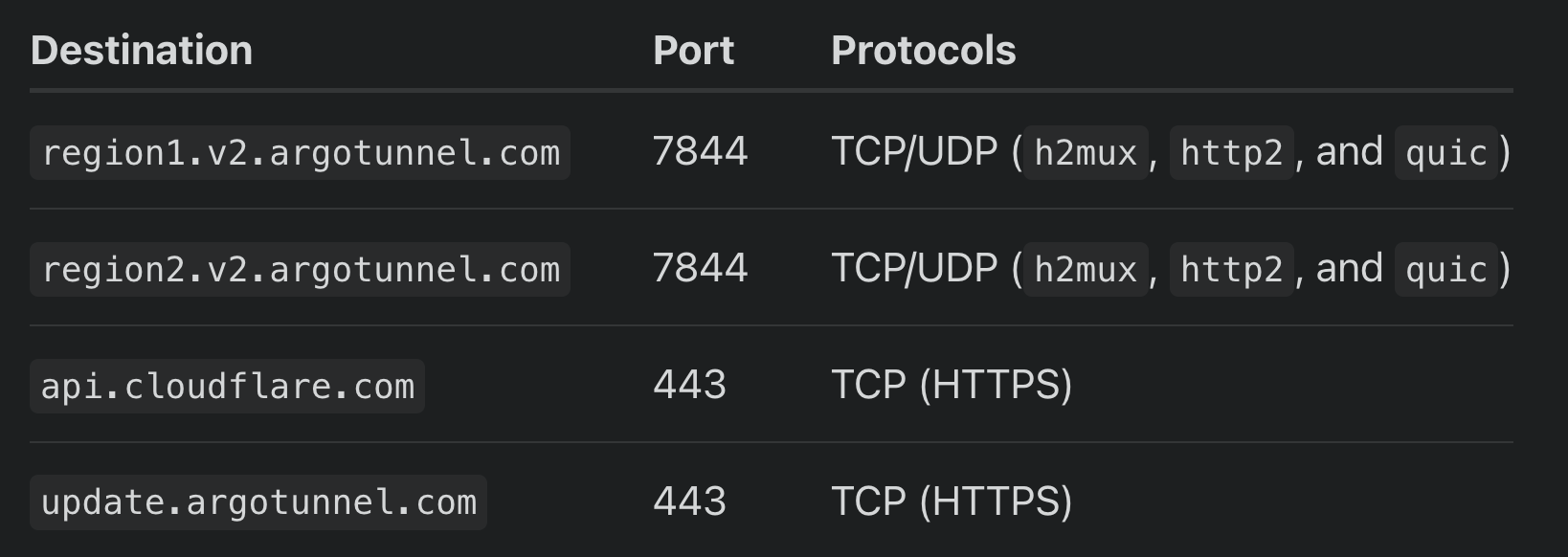Click TCP (HTTPS) in the update.argotunnel.com row

point(952,502)
